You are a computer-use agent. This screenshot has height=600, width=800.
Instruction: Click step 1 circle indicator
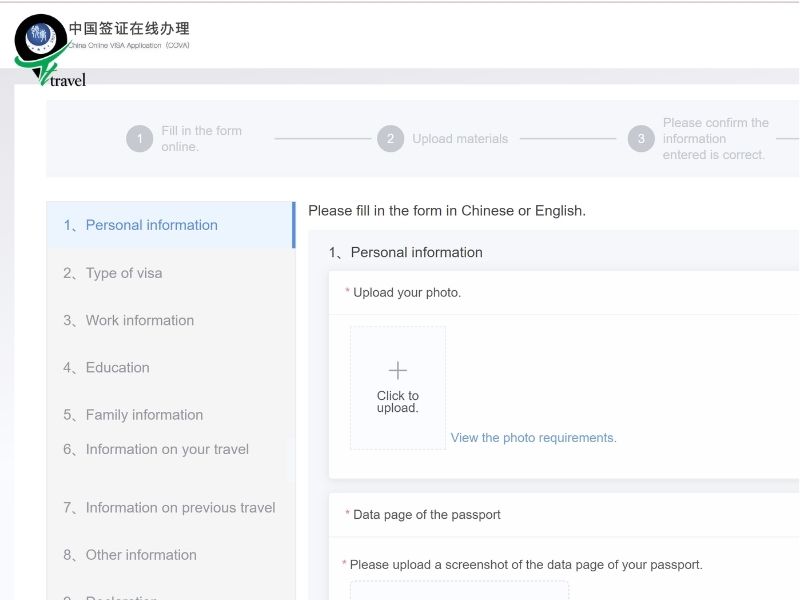(139, 139)
